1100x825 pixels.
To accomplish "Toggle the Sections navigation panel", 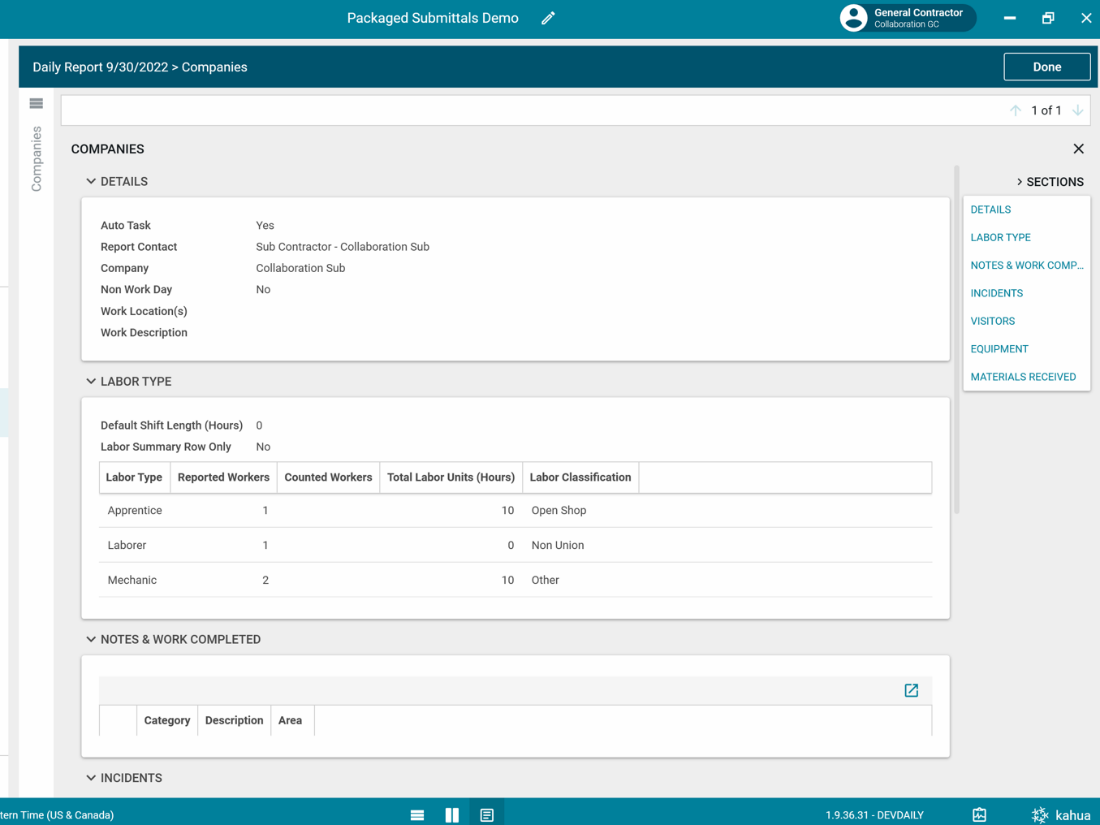I will [1049, 182].
